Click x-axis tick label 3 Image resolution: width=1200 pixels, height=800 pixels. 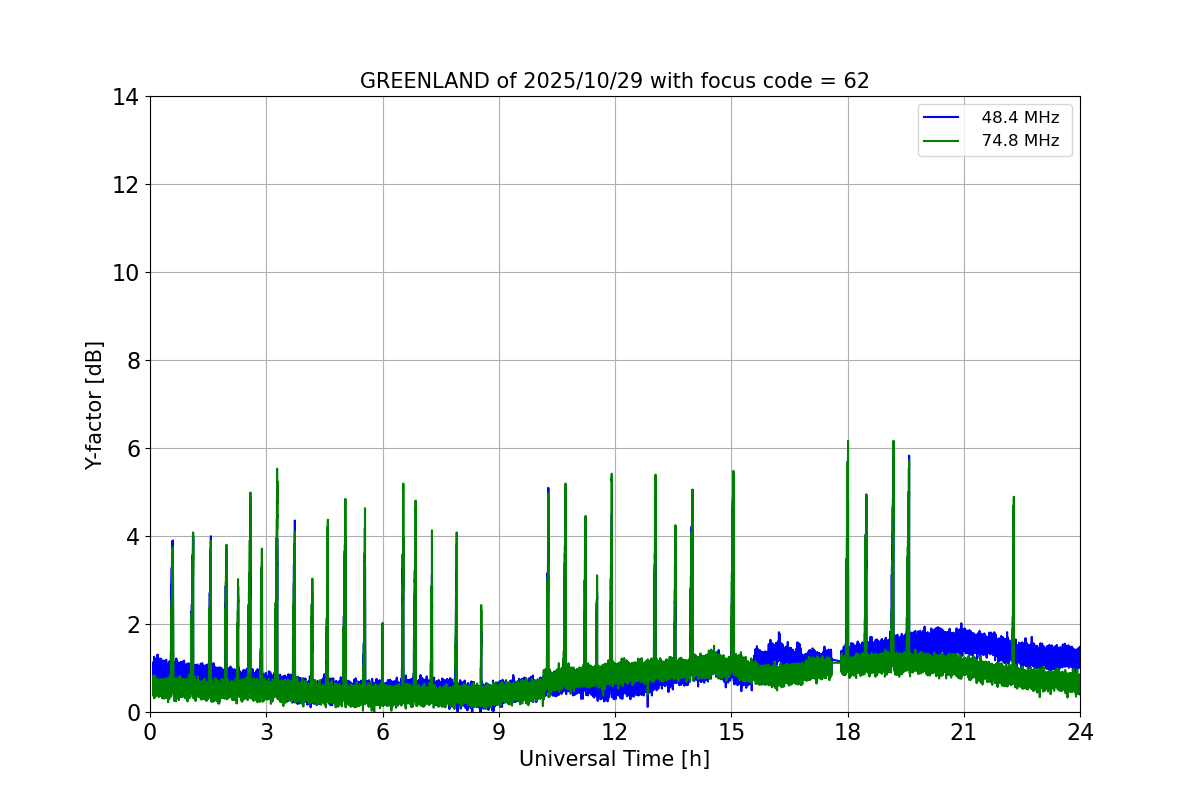(x=266, y=732)
